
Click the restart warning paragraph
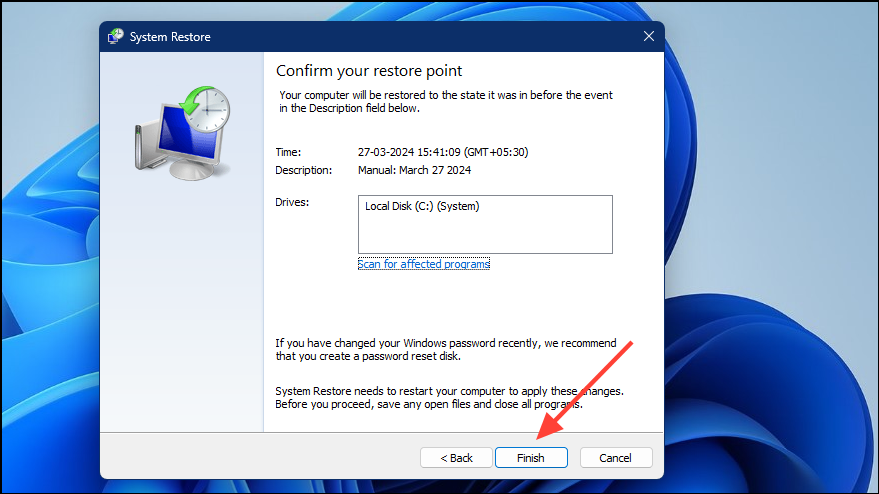point(449,398)
